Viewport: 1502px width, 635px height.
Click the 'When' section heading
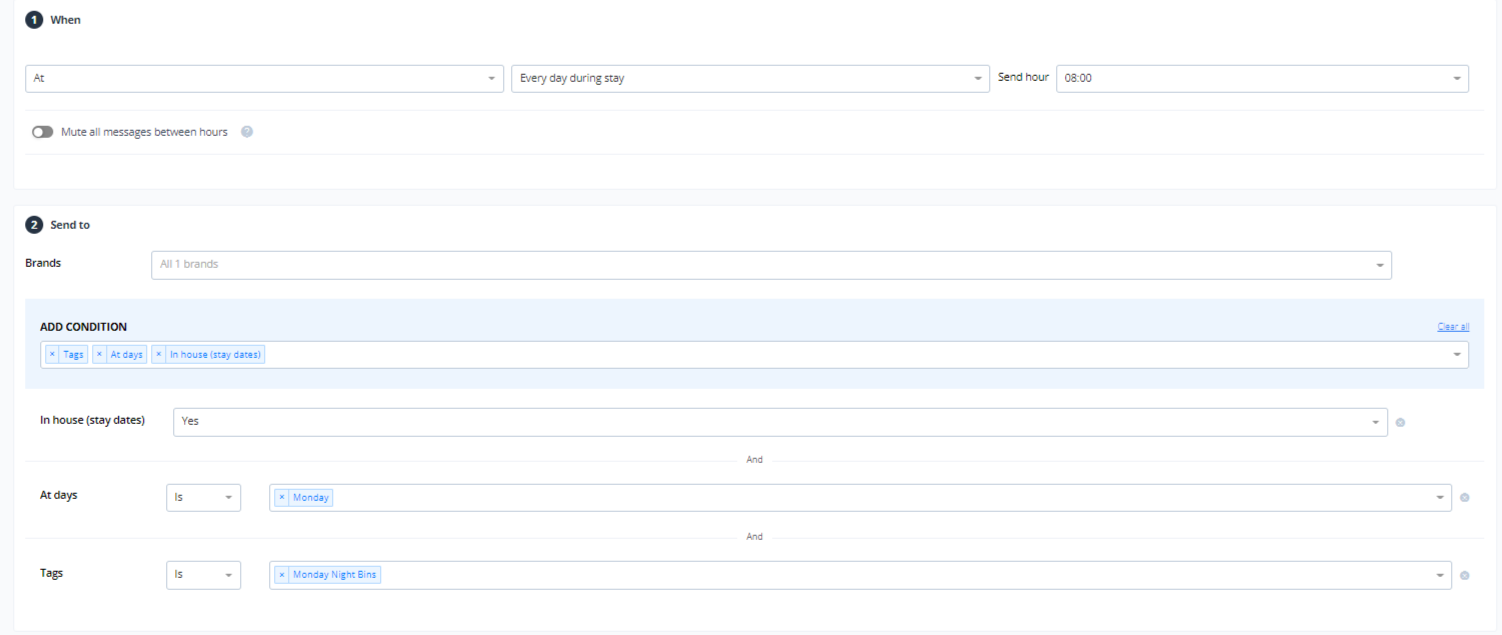tap(66, 19)
